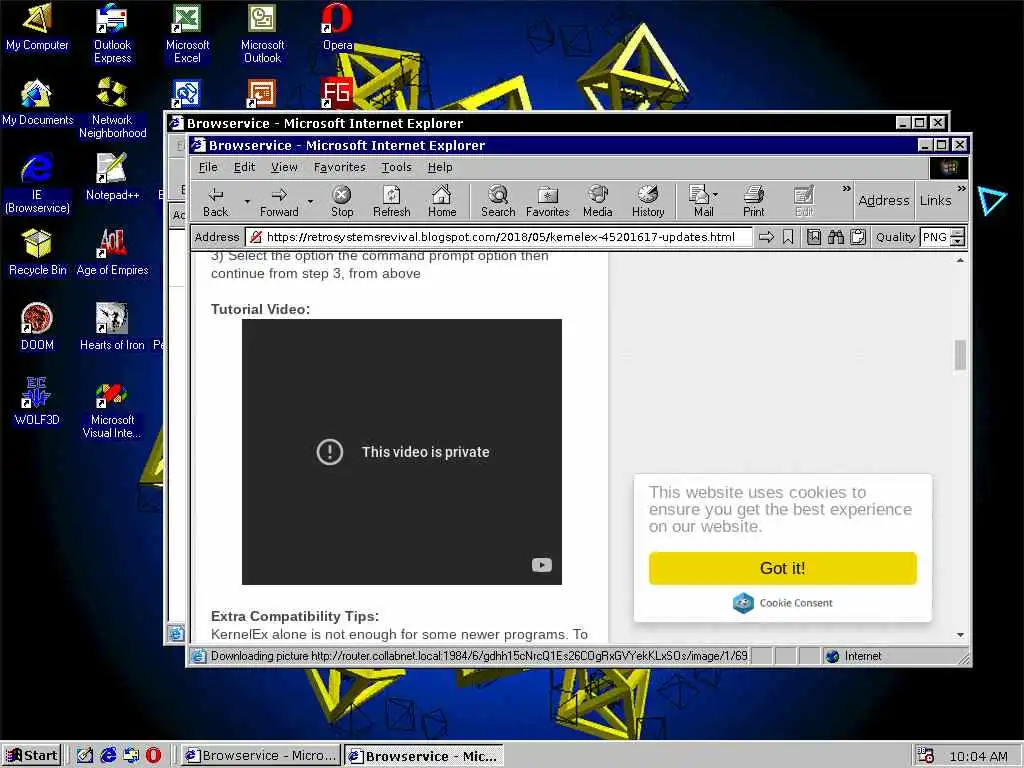Select the DOOM desktop icon
Screen dimensions: 1024x768
tap(37, 327)
